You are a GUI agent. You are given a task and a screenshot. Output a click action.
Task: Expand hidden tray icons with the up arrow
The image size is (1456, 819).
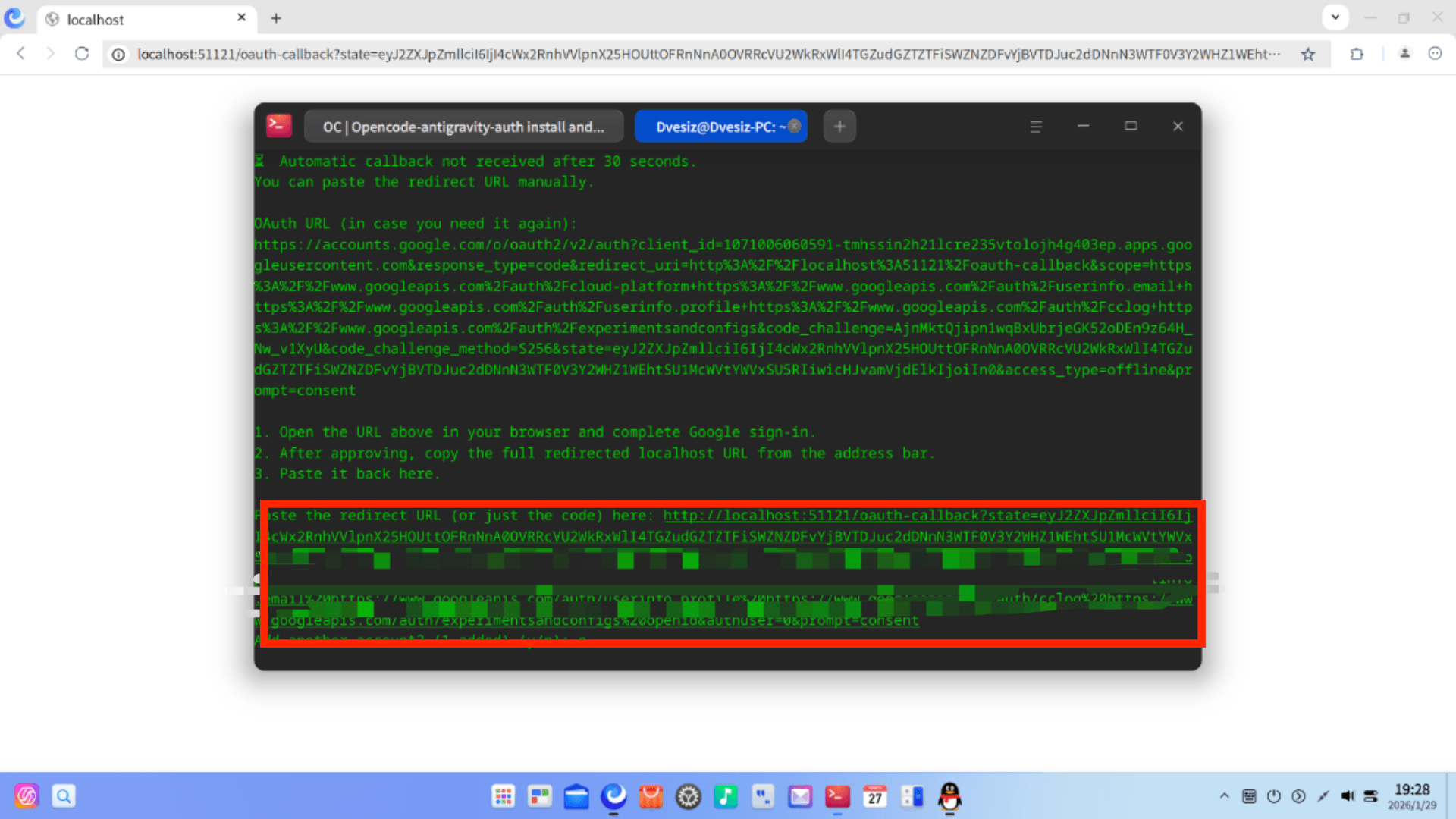click(1224, 796)
